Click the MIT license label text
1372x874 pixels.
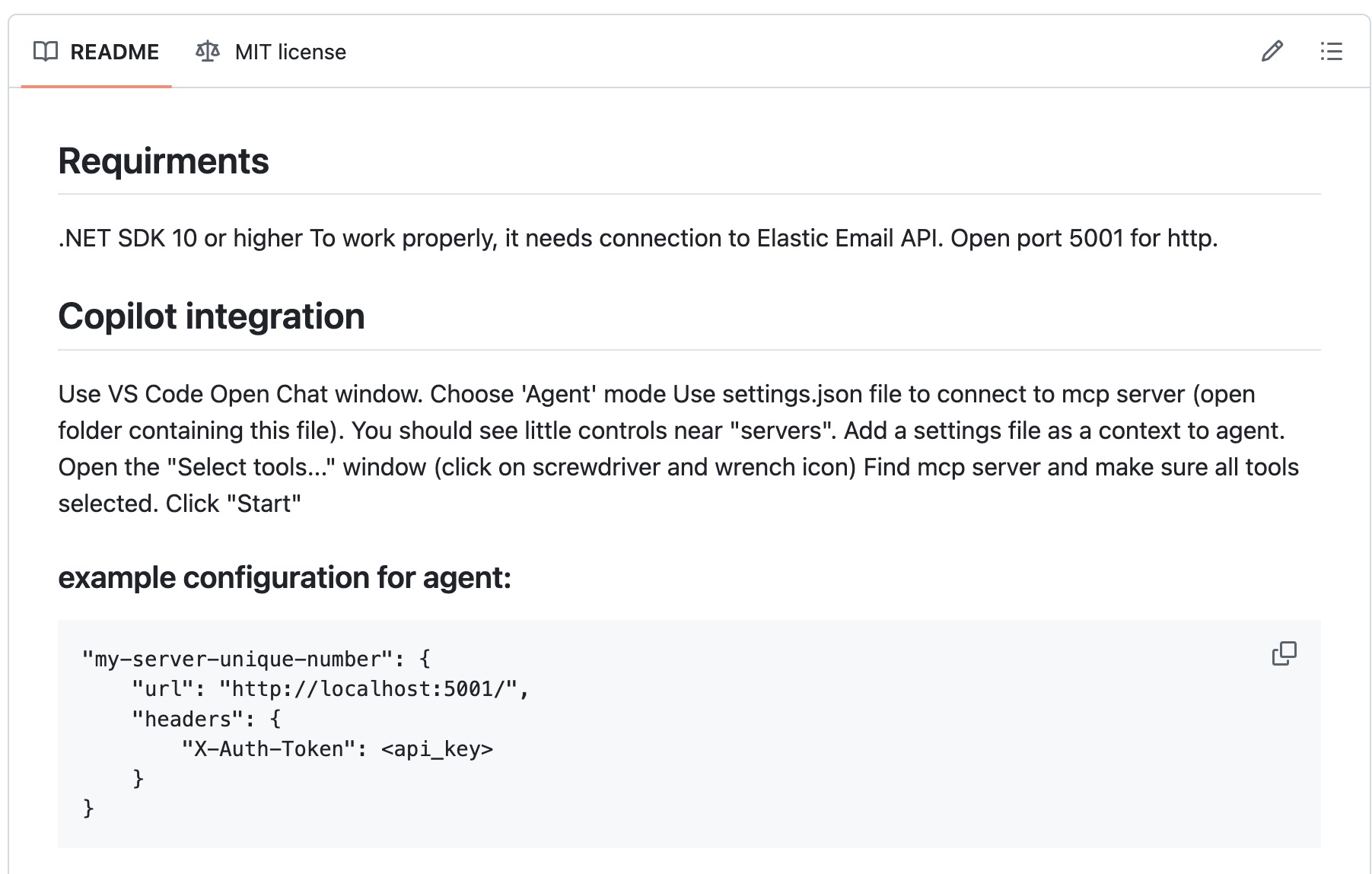290,52
